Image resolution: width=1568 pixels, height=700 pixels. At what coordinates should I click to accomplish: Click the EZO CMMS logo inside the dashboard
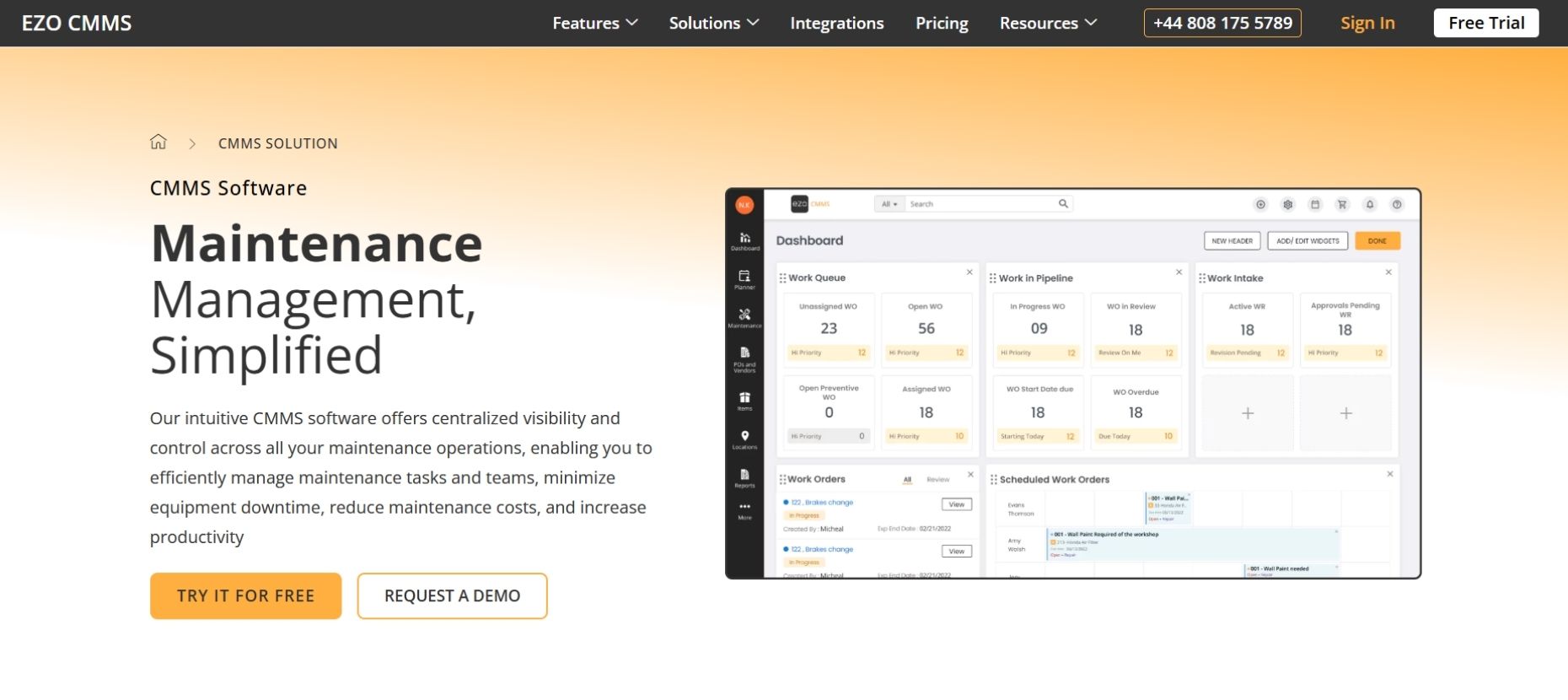click(810, 203)
